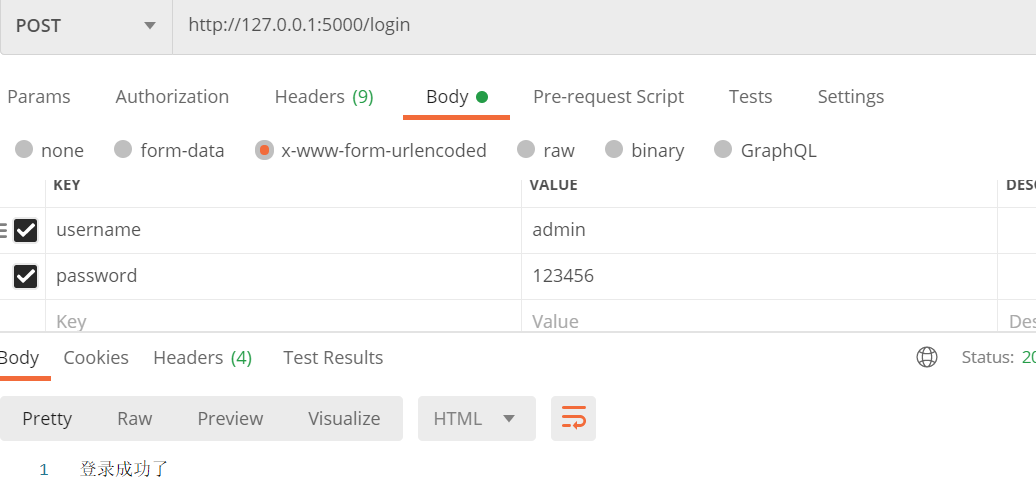The height and width of the screenshot is (504, 1036).
Task: Click the empty Key placeholder field
Action: (280, 321)
